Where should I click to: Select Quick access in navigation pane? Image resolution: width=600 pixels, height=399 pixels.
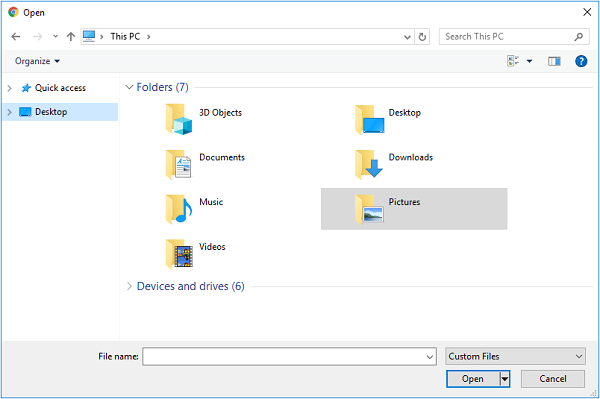click(x=60, y=88)
